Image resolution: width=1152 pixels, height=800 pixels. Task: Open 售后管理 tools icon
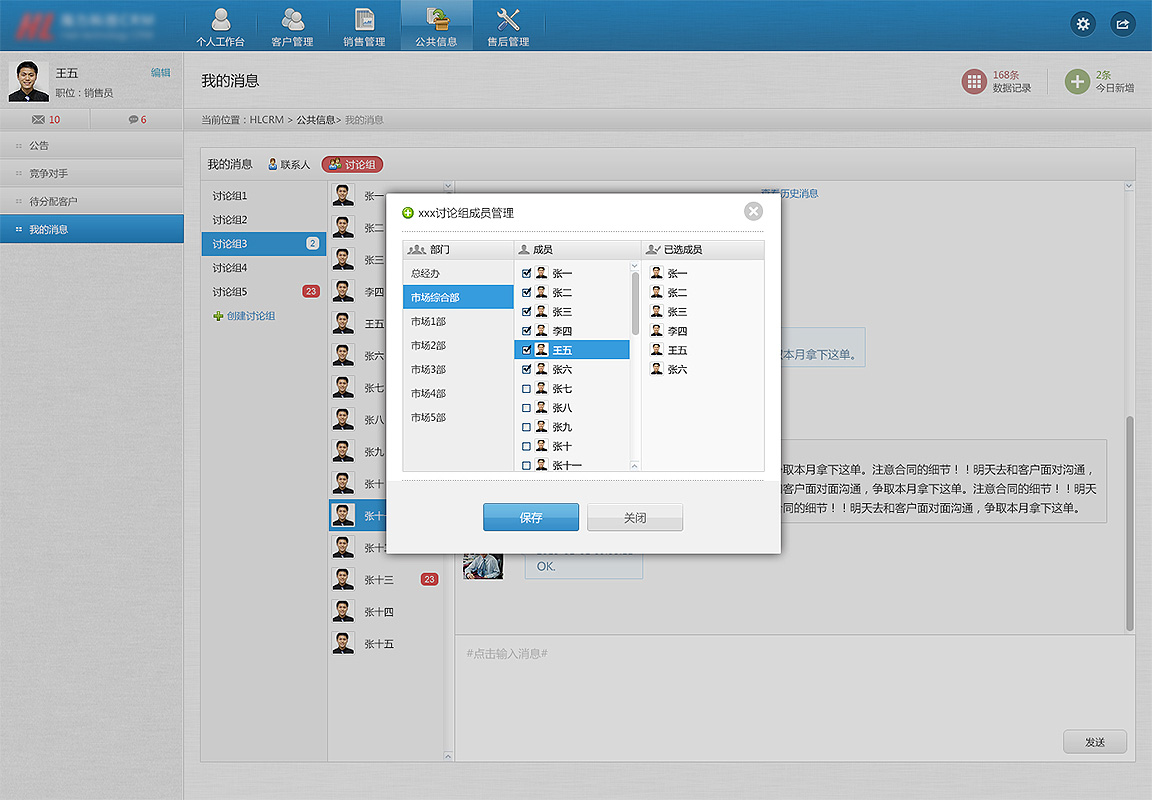coord(508,26)
